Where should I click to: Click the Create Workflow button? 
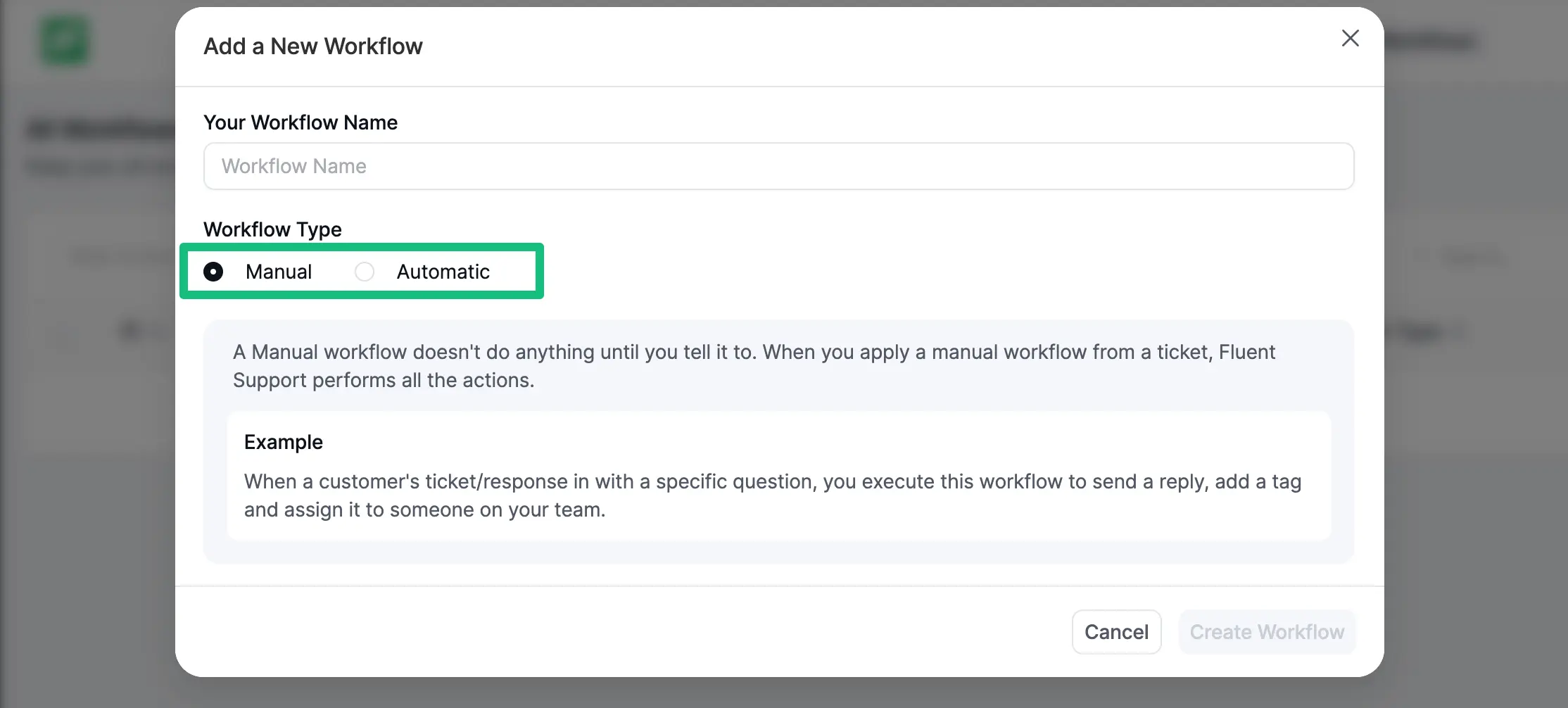click(x=1266, y=631)
